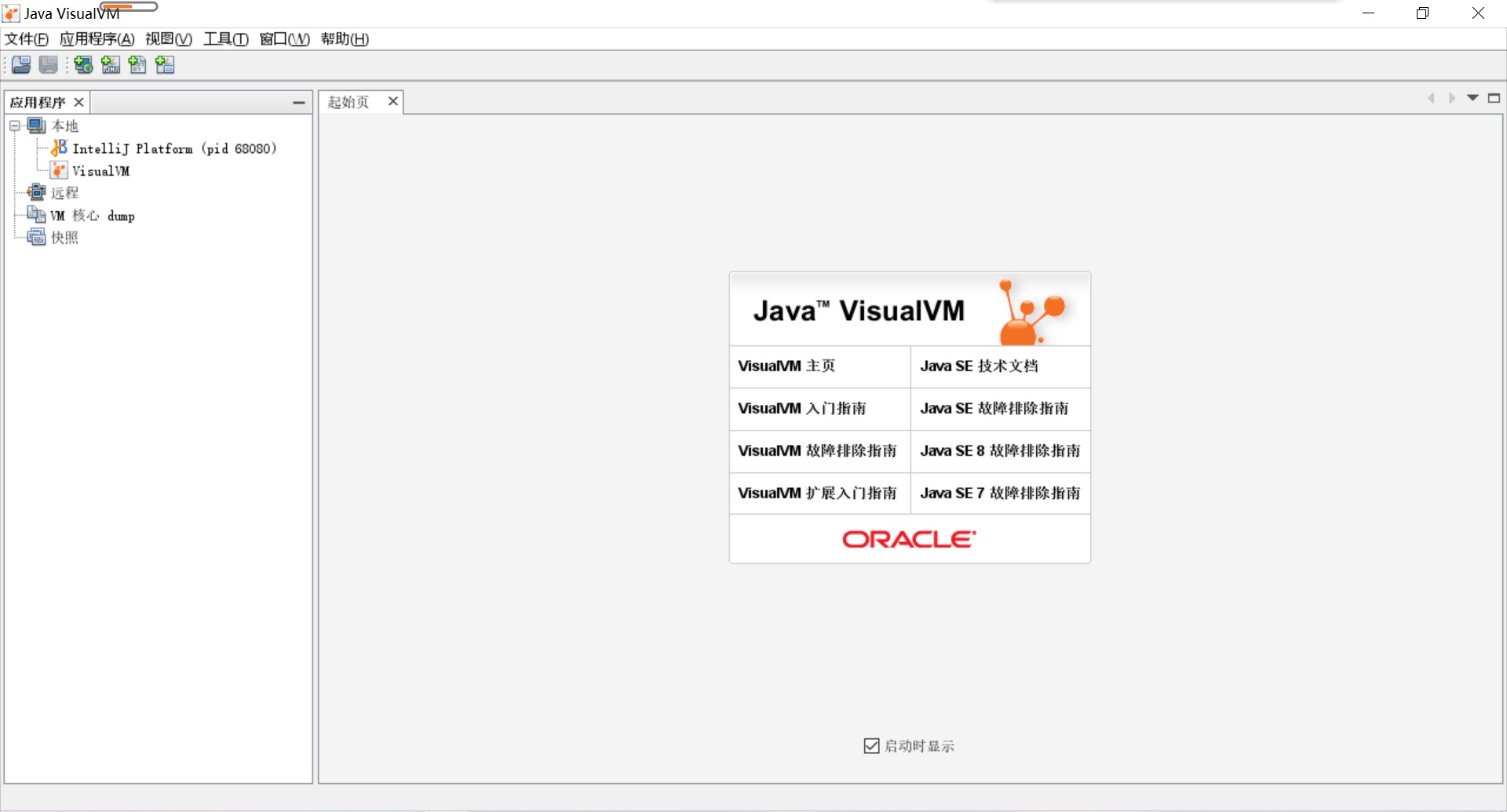This screenshot has width=1507, height=812.
Task: Add a VM core dump via toolbar icon
Action: (137, 65)
